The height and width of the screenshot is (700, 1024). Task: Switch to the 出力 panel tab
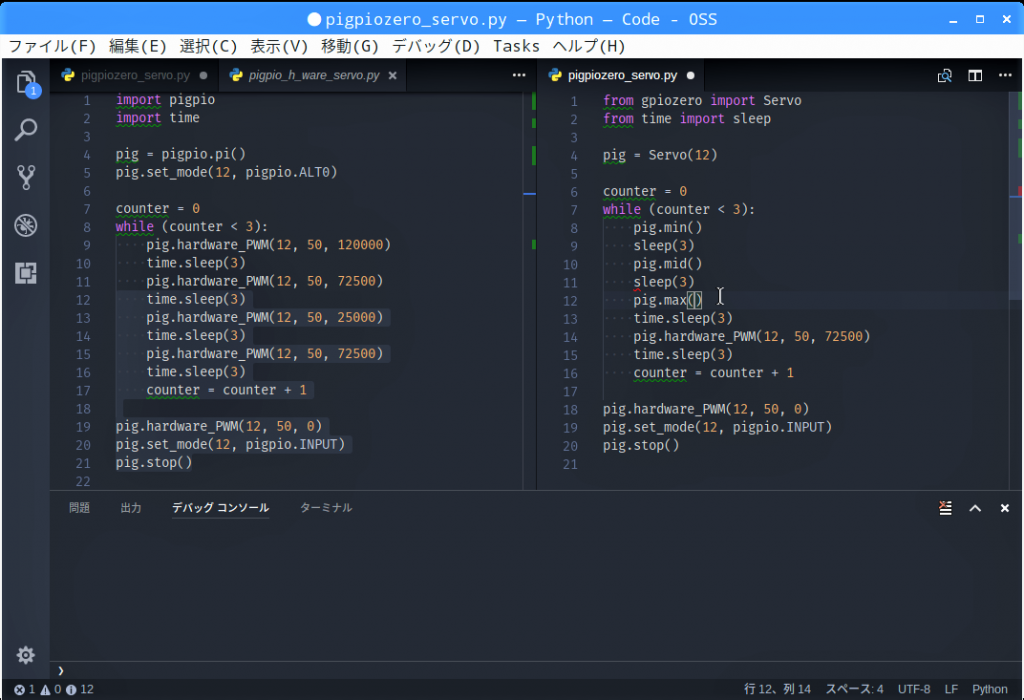(131, 508)
